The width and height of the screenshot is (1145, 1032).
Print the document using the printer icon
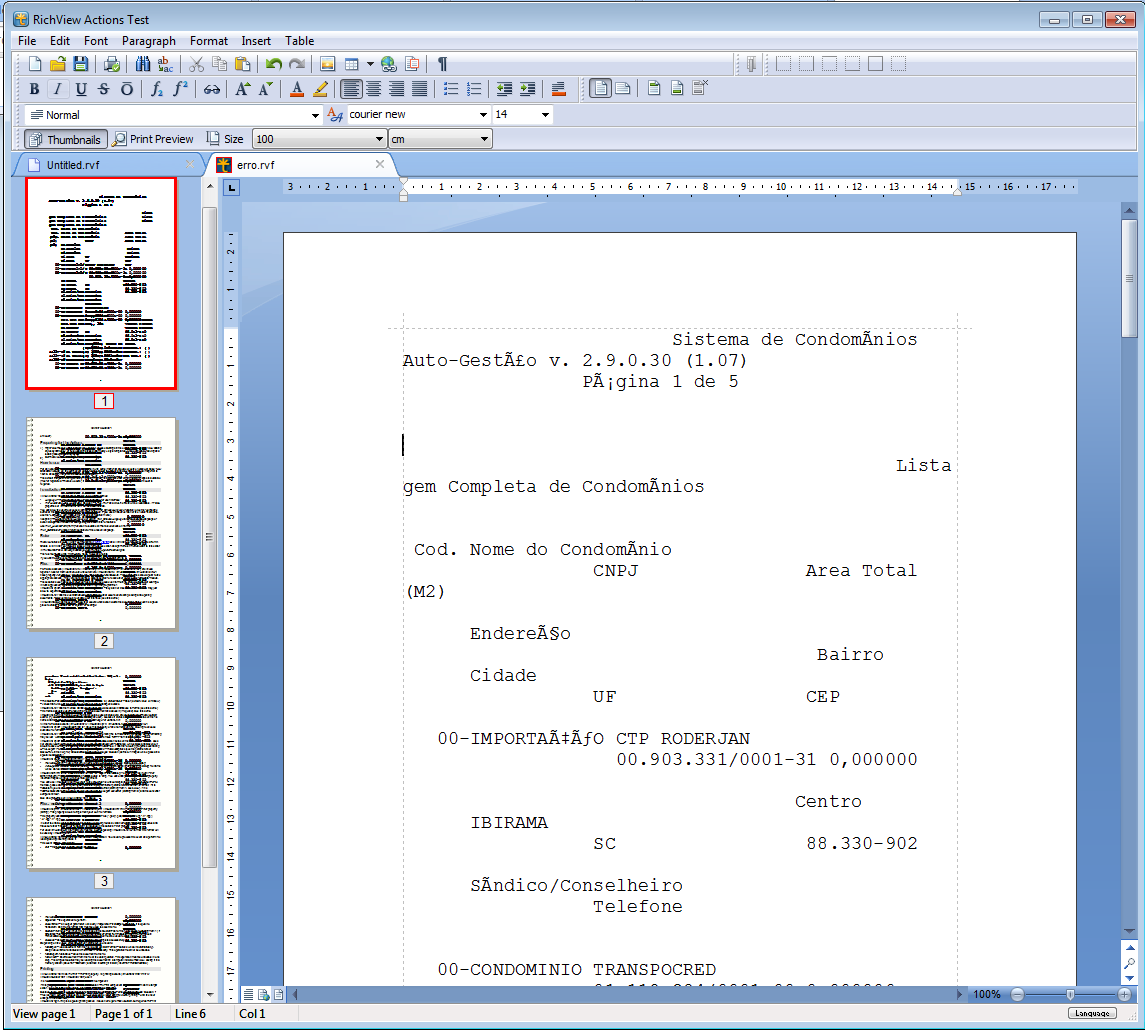[x=112, y=64]
